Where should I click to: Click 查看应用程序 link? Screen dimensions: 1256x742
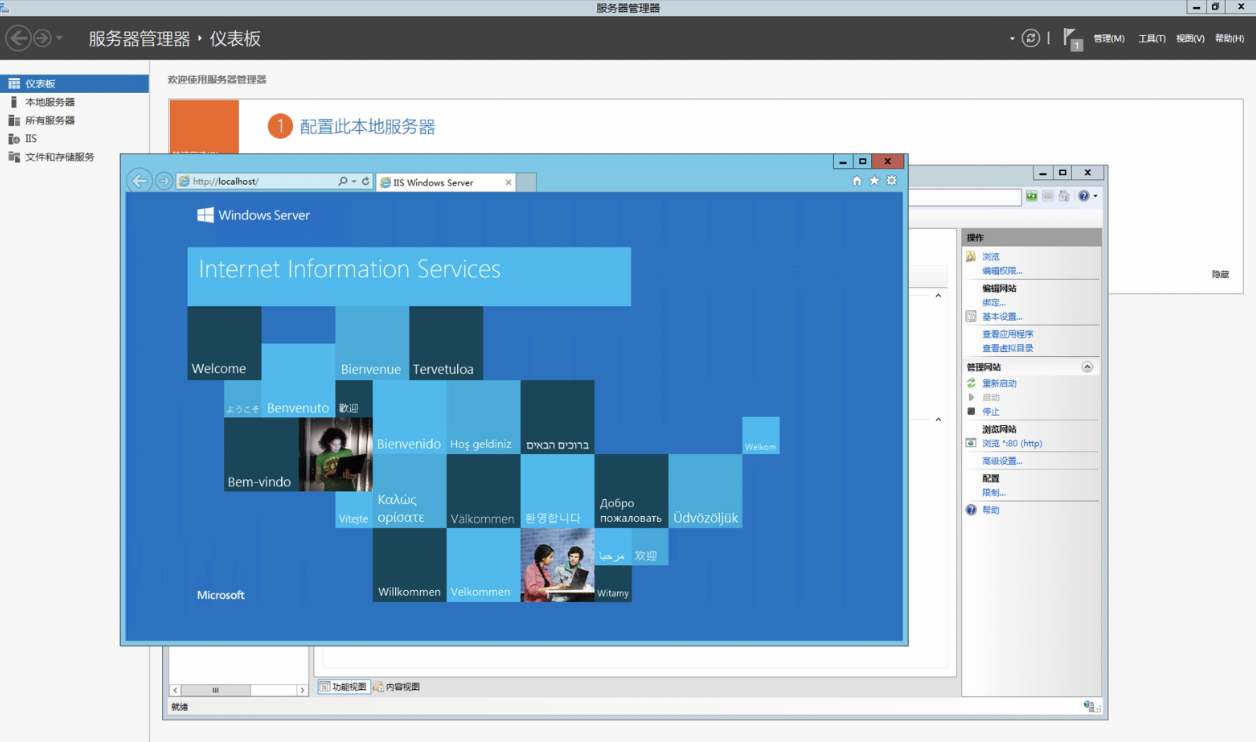pos(1008,334)
